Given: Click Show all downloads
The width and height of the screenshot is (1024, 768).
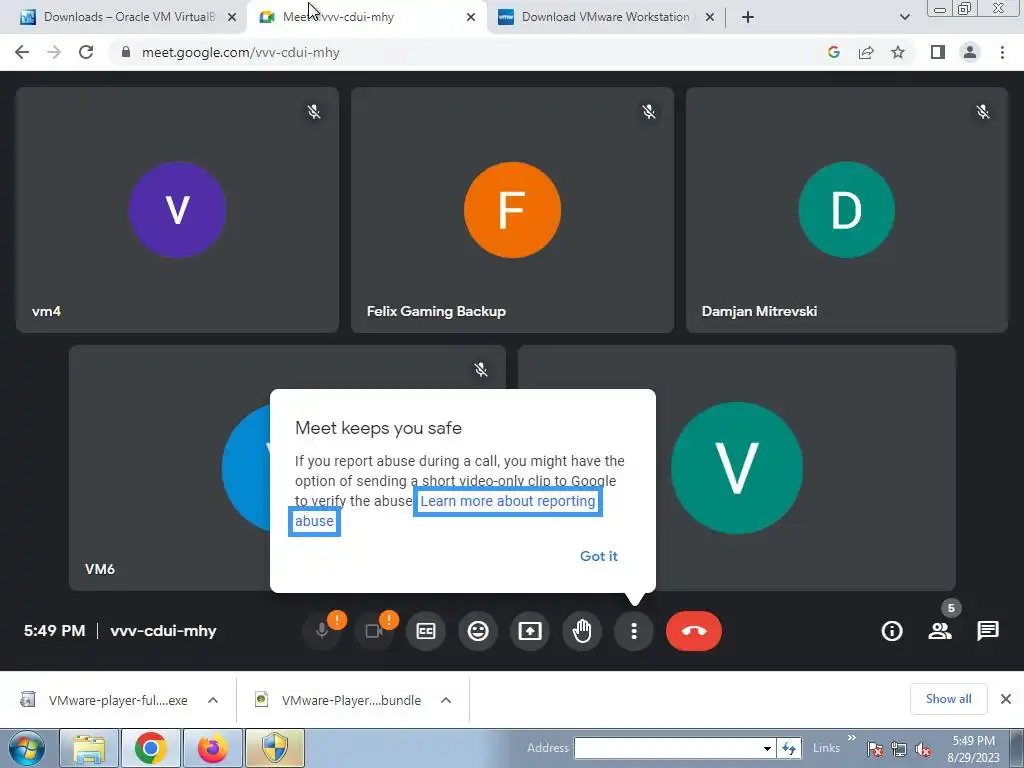Looking at the screenshot, I should click(x=948, y=699).
